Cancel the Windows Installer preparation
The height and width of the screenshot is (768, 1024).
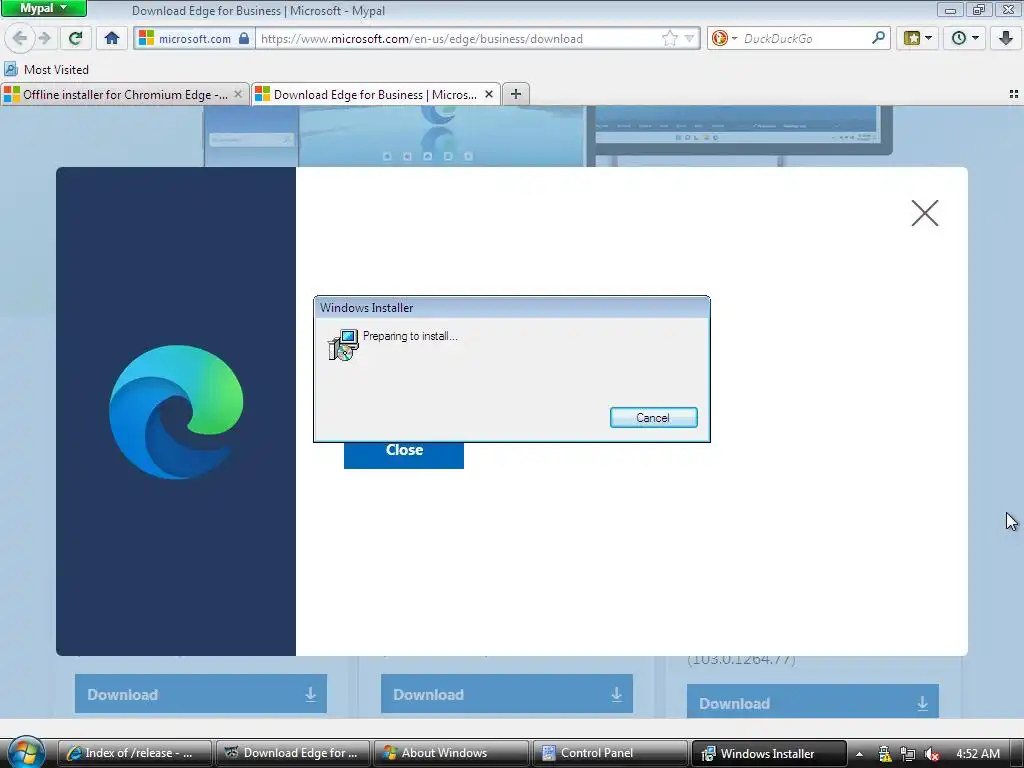(653, 418)
